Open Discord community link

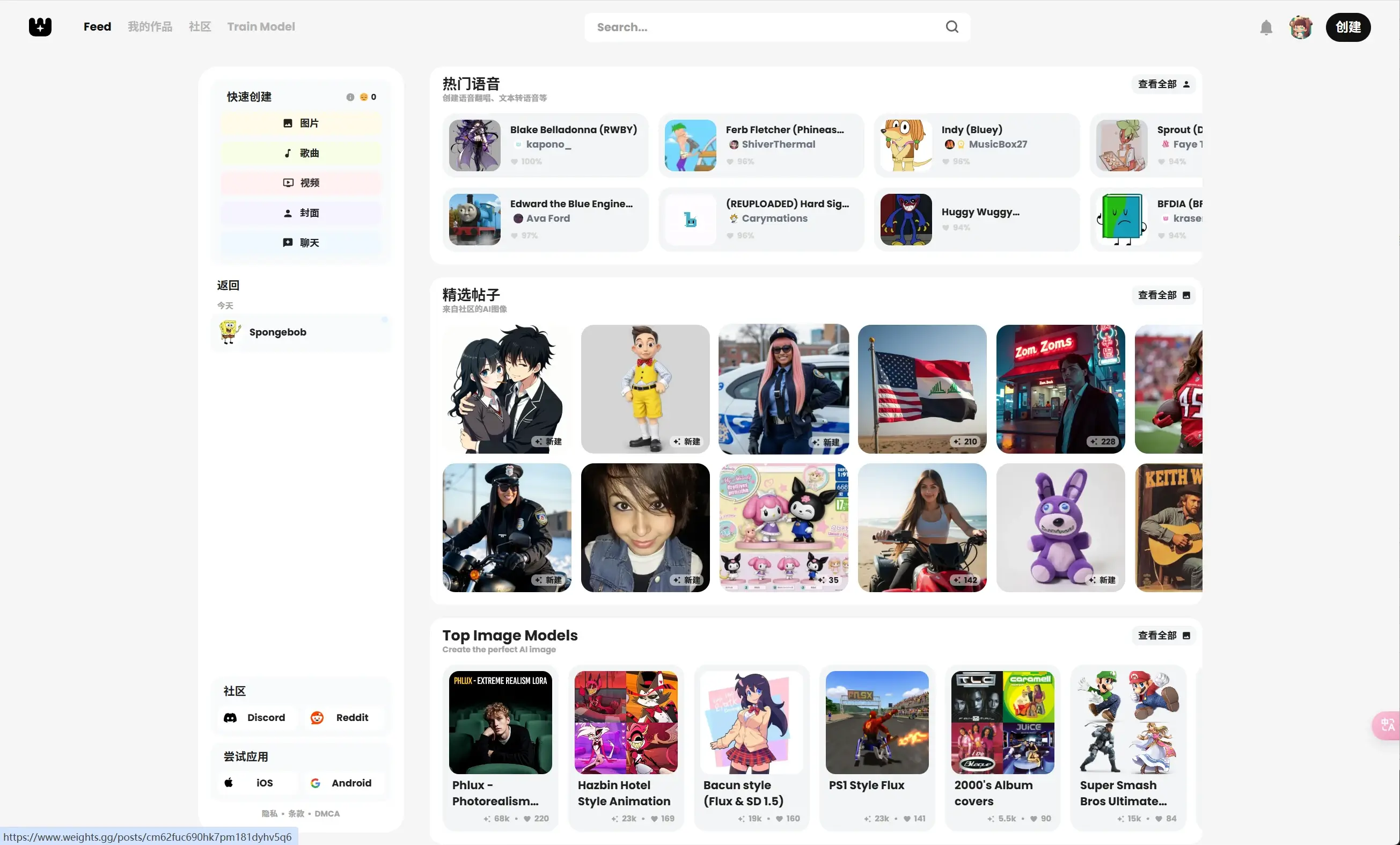(254, 717)
